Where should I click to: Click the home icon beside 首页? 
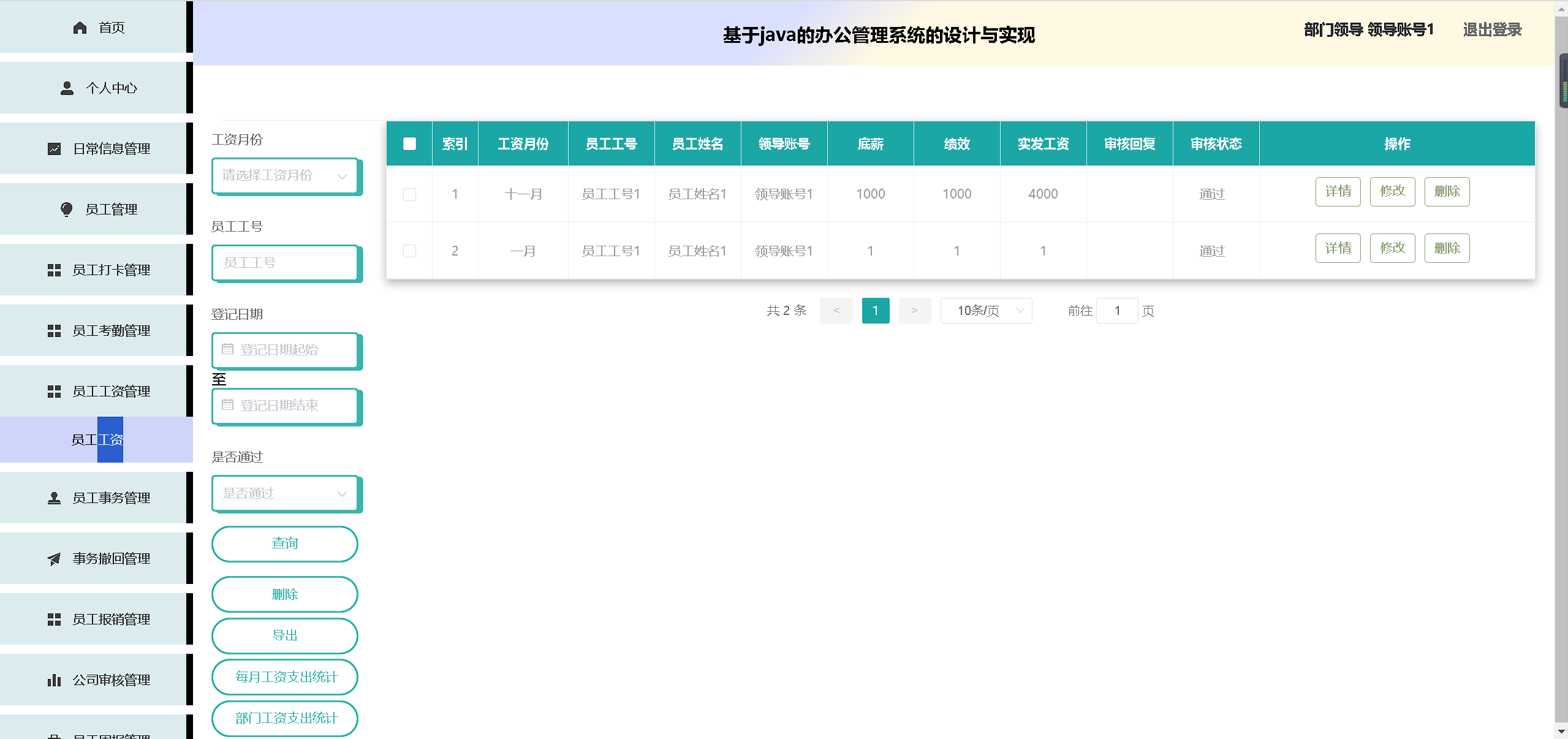[x=80, y=28]
